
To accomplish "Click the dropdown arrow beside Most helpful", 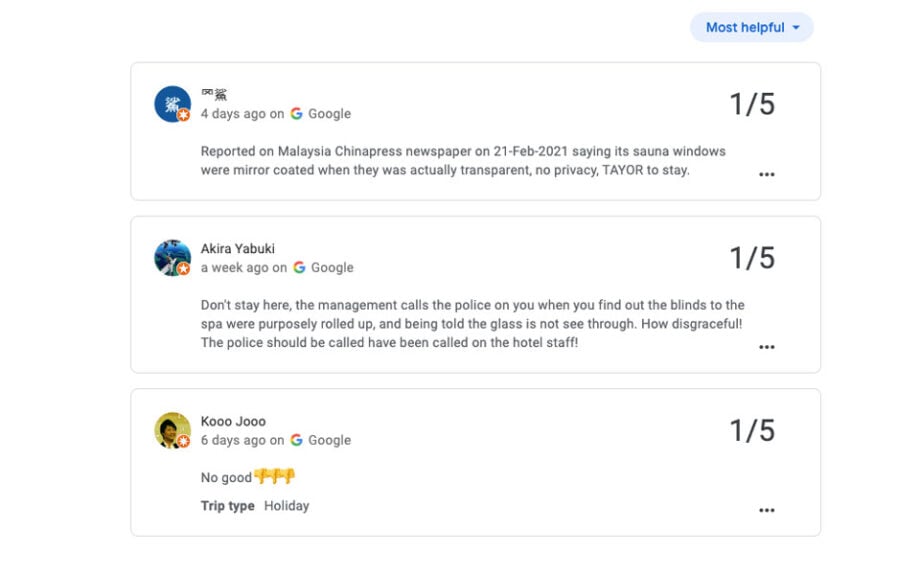I will [796, 28].
